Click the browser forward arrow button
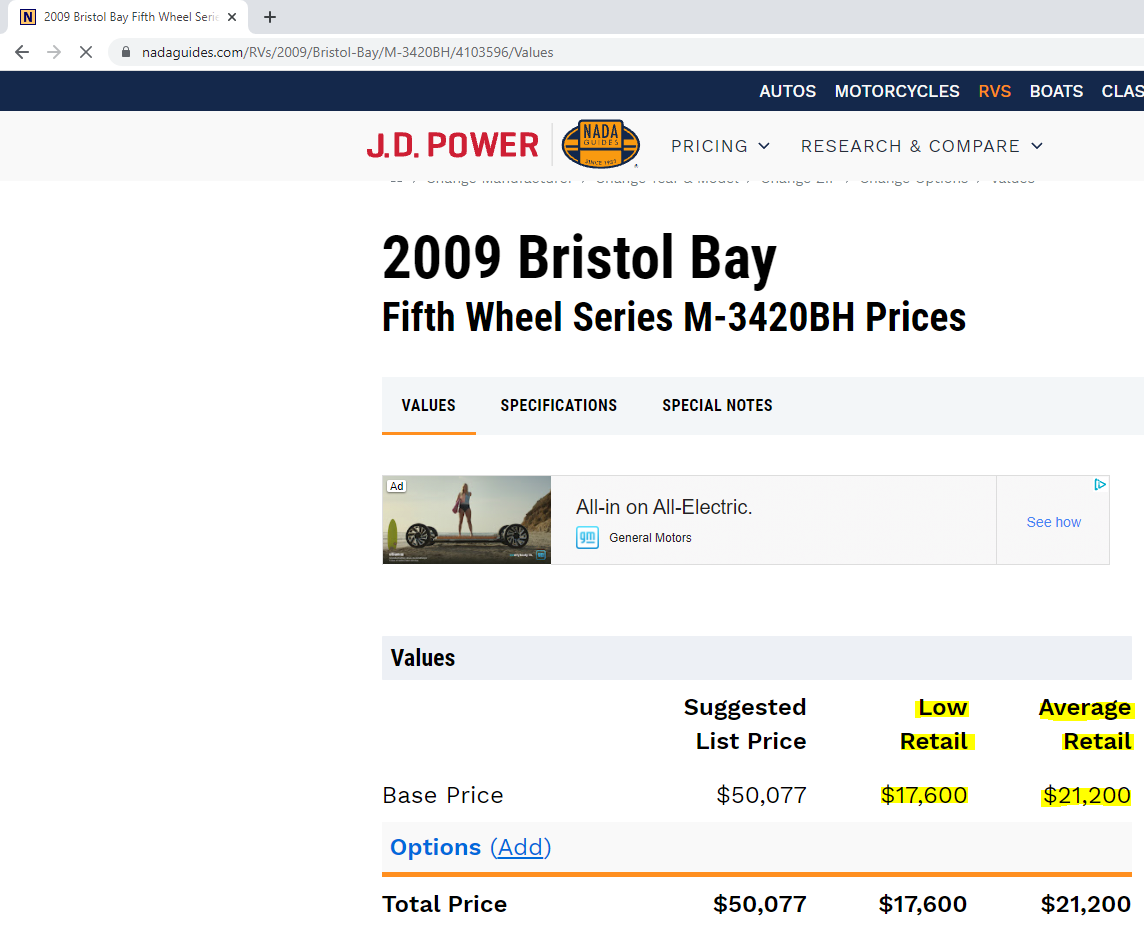 [54, 52]
